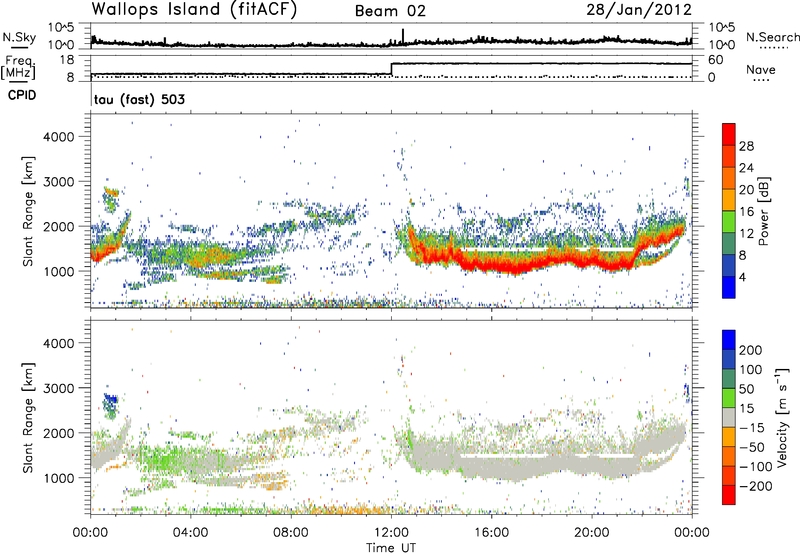Click blue top segment of Velocity colorbar
Viewport: 800px width, 554px height.
pyautogui.click(x=729, y=340)
